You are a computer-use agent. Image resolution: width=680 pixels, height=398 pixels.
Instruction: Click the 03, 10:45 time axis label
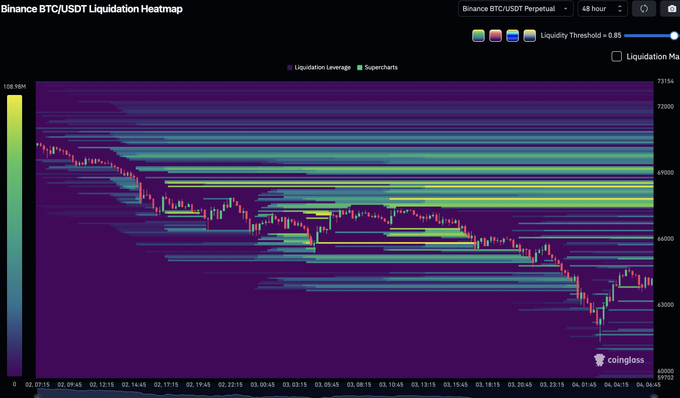pos(391,385)
